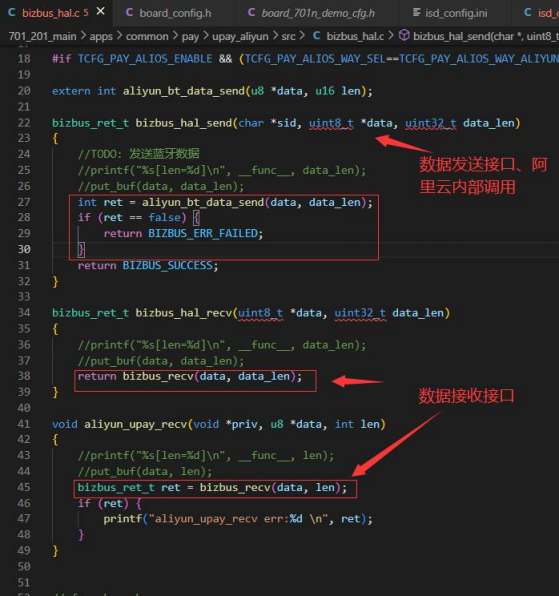Click 'BIZBUS_ERR_FAILED' on line 29
This screenshot has width=559, height=596.
pyautogui.click(x=203, y=233)
